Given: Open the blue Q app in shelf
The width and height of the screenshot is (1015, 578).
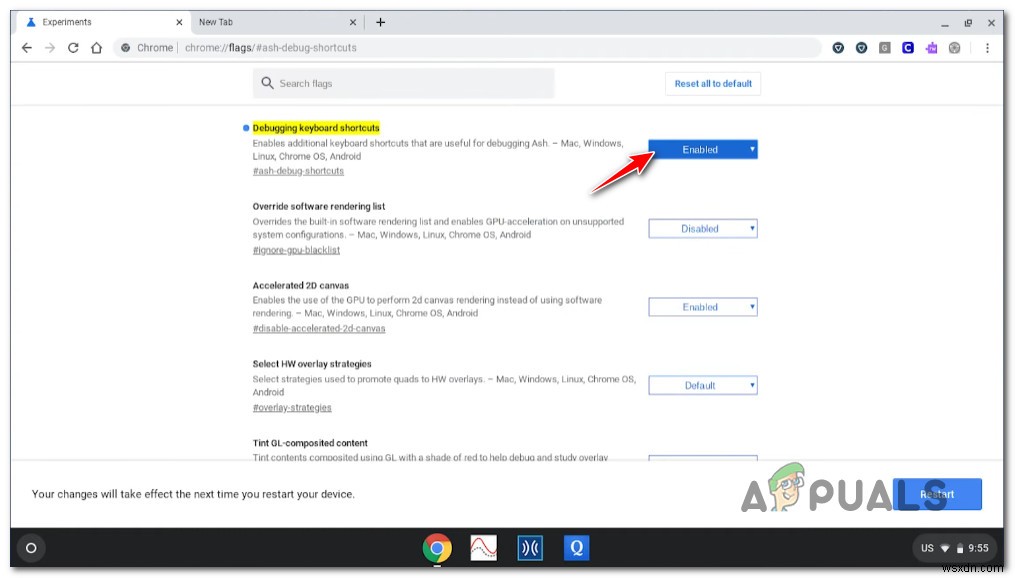Looking at the screenshot, I should [576, 548].
